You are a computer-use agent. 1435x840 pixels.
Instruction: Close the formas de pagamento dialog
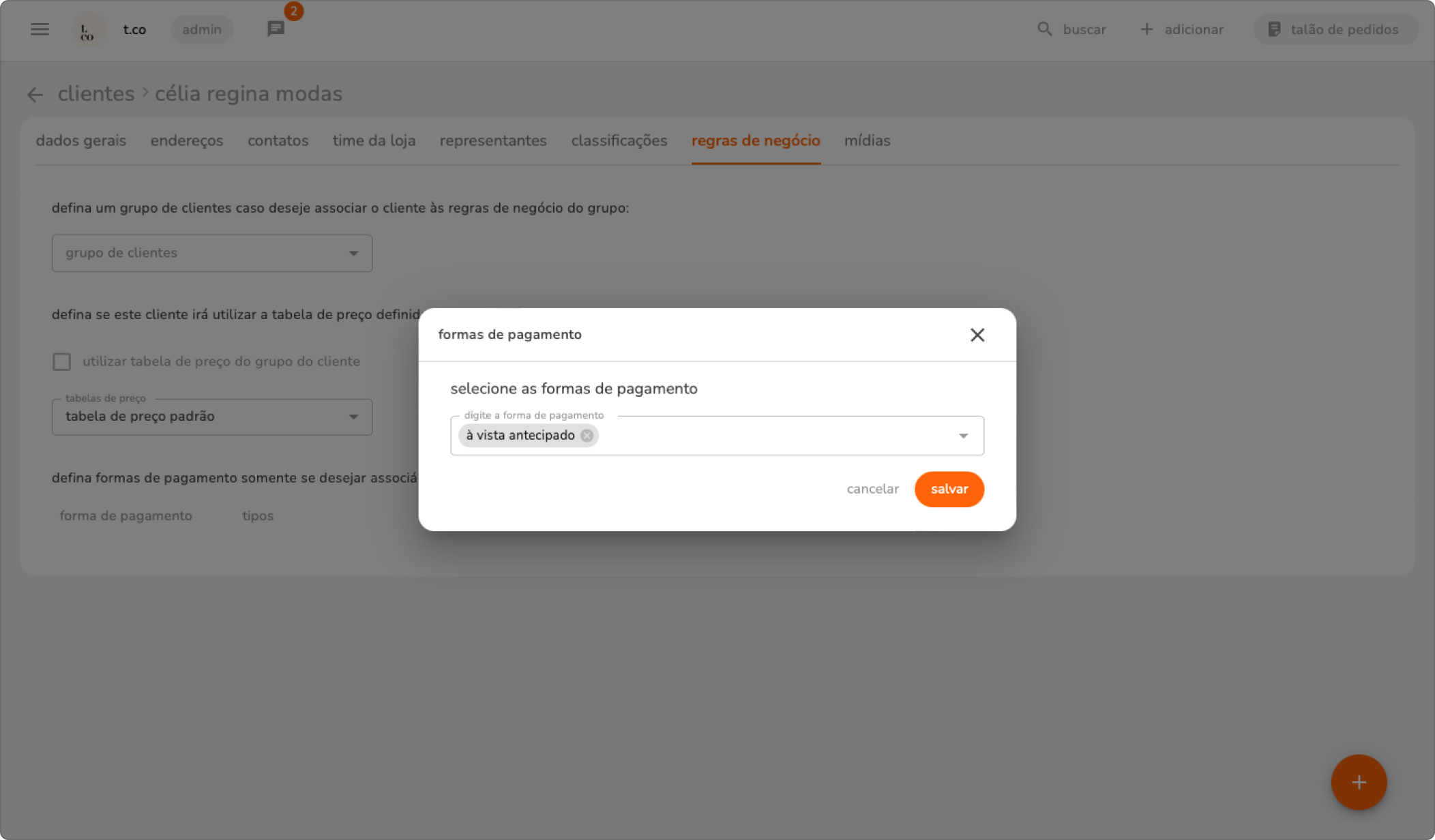[977, 335]
